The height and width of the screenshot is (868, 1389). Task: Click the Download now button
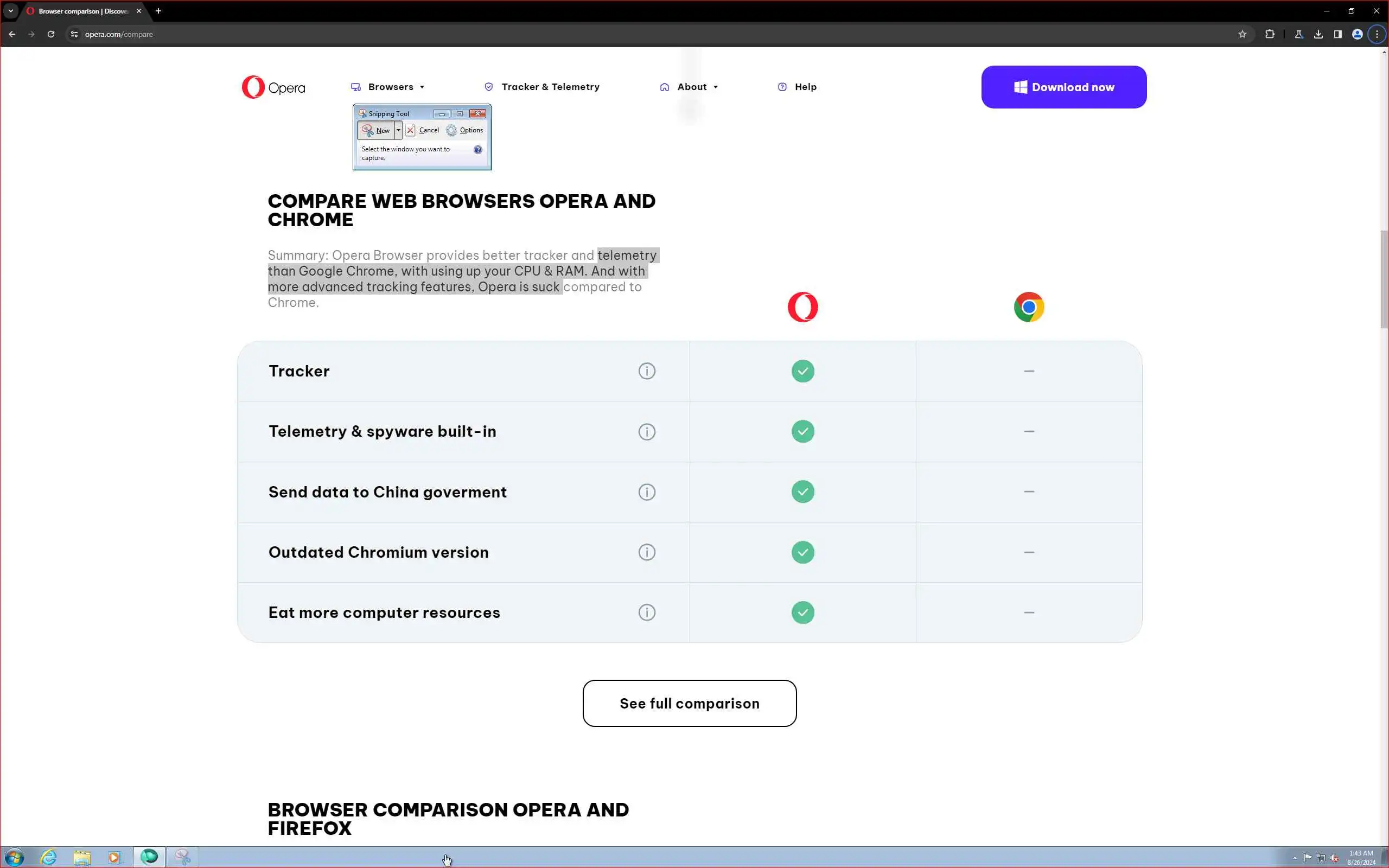pyautogui.click(x=1063, y=87)
